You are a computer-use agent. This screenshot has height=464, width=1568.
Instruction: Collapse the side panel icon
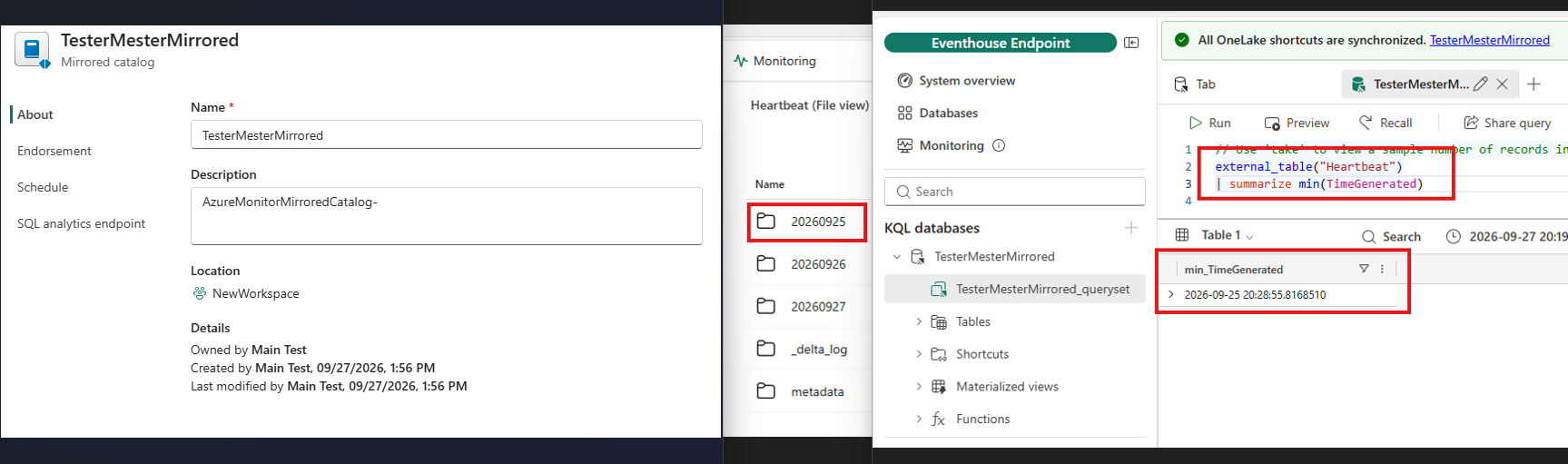pos(1131,43)
